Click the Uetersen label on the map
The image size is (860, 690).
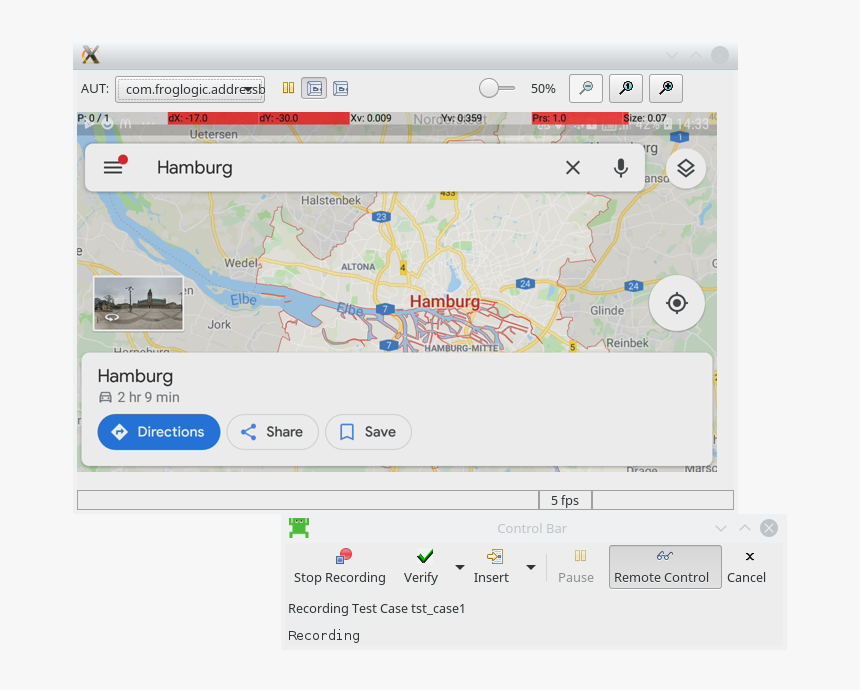pos(213,134)
